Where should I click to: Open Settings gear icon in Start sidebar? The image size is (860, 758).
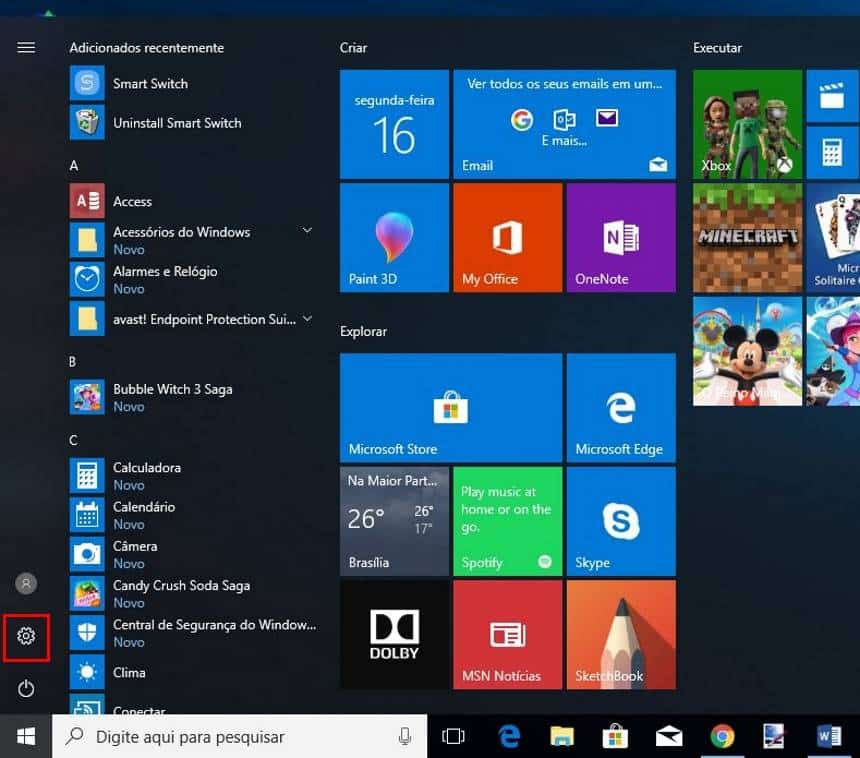pyautogui.click(x=26, y=636)
